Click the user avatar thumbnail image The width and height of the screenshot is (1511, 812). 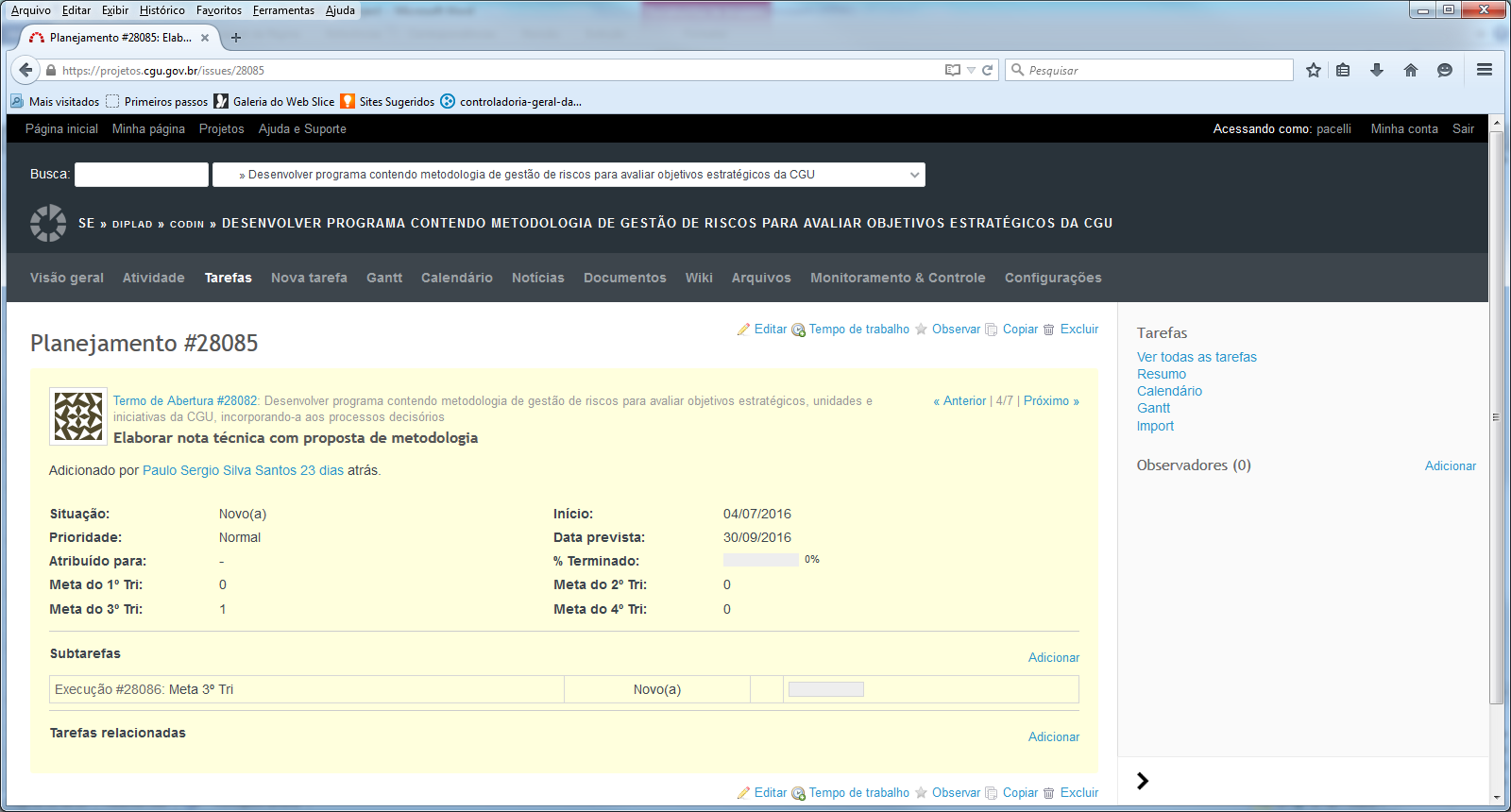tap(77, 416)
